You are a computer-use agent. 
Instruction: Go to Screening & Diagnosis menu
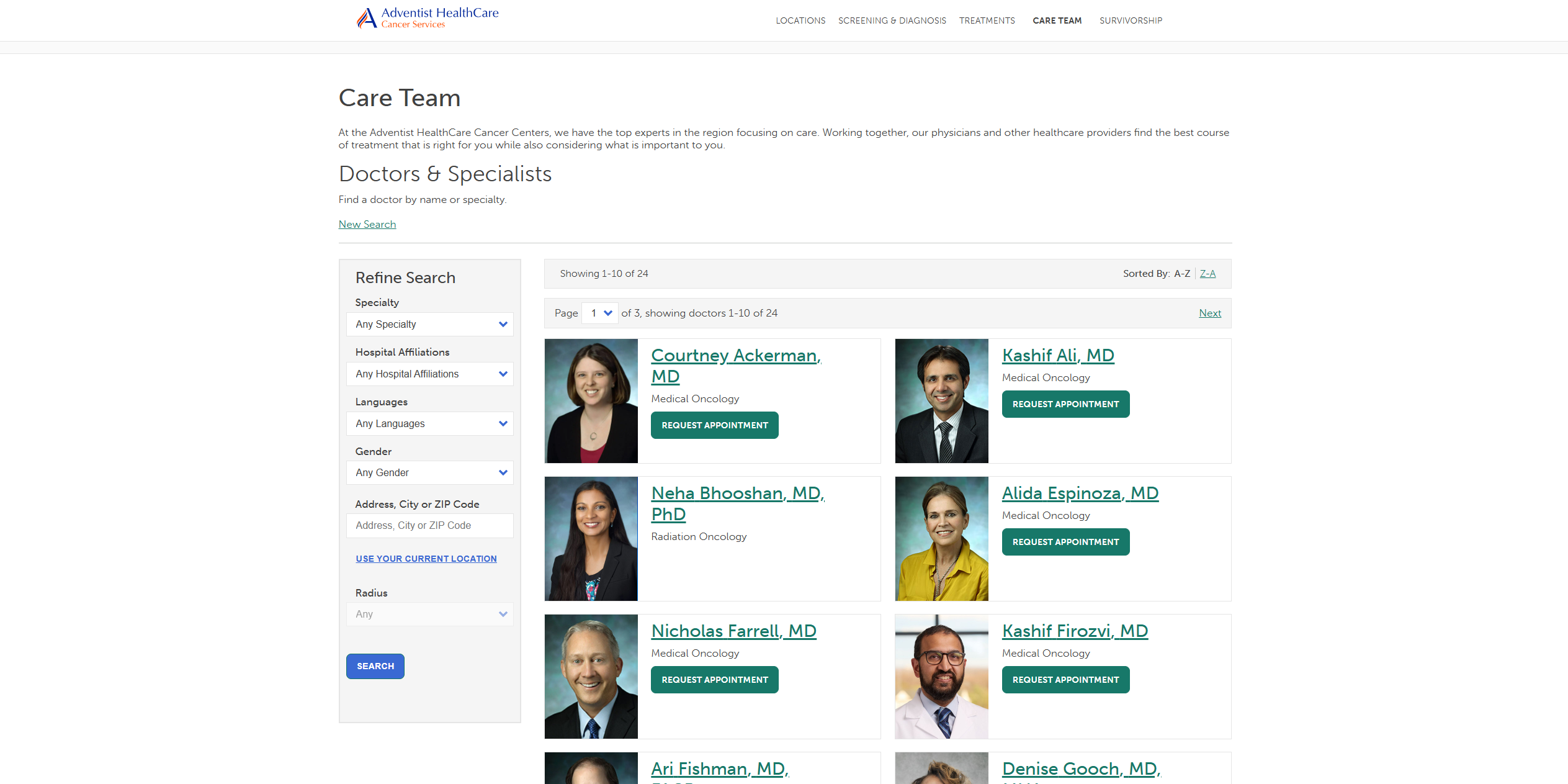tap(892, 20)
